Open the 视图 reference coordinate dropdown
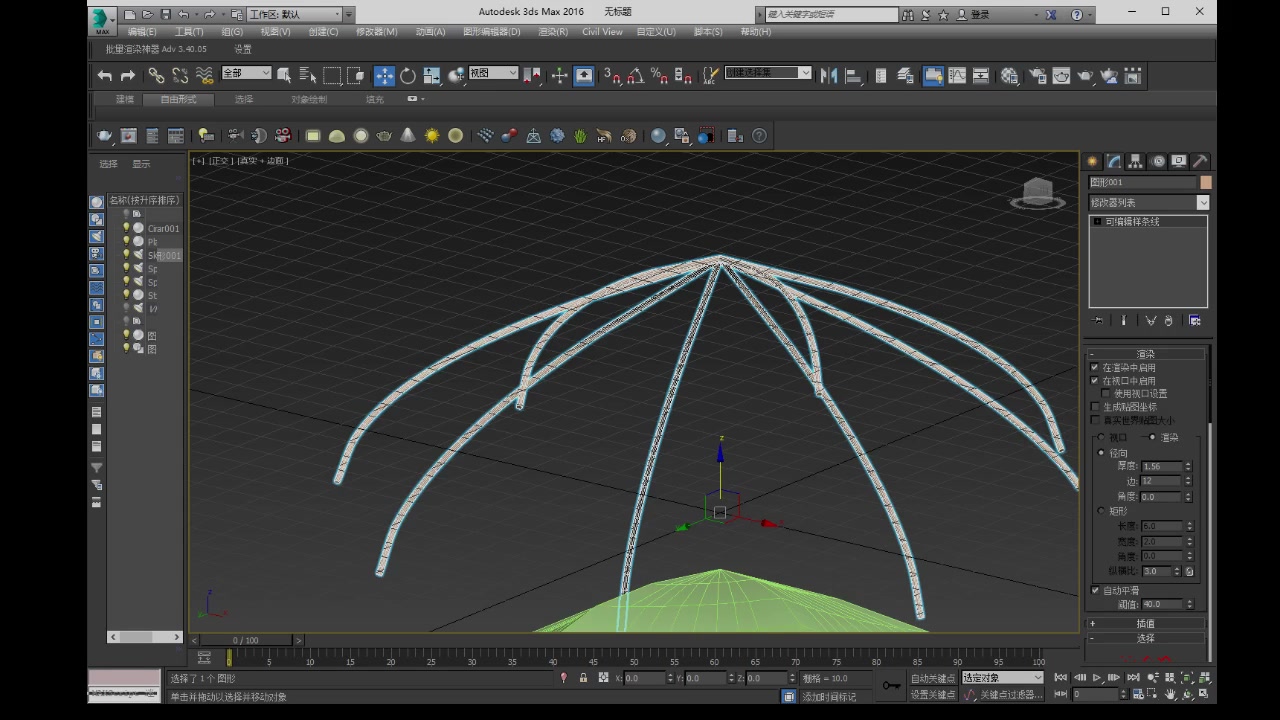Image resolution: width=1280 pixels, height=720 pixels. point(493,73)
